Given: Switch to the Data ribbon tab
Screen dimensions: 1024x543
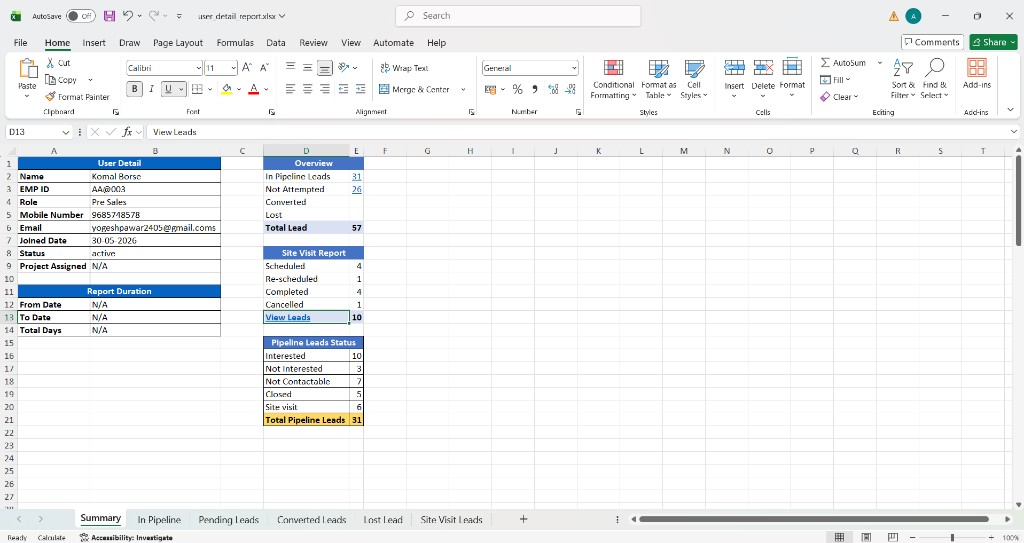Looking at the screenshot, I should point(276,42).
